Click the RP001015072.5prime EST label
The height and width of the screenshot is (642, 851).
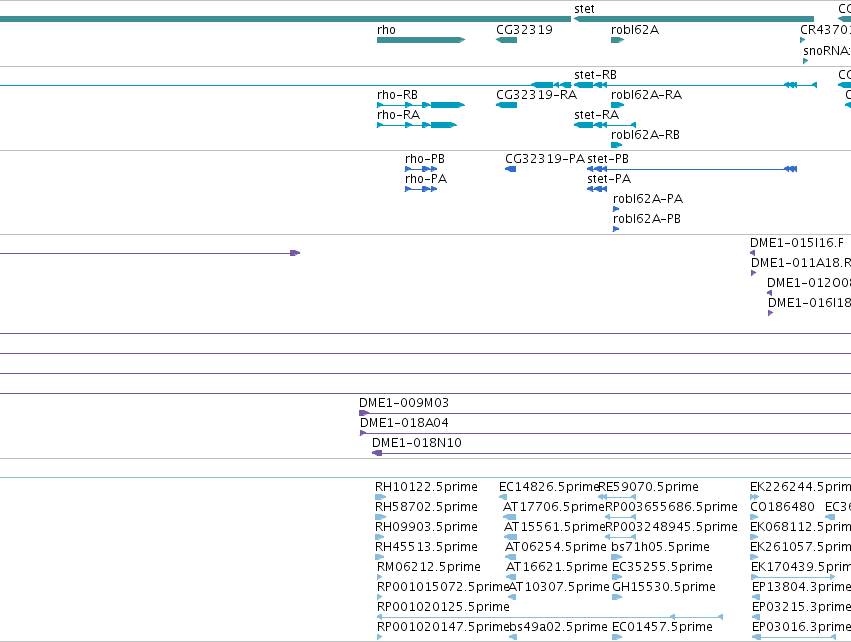[443, 587]
